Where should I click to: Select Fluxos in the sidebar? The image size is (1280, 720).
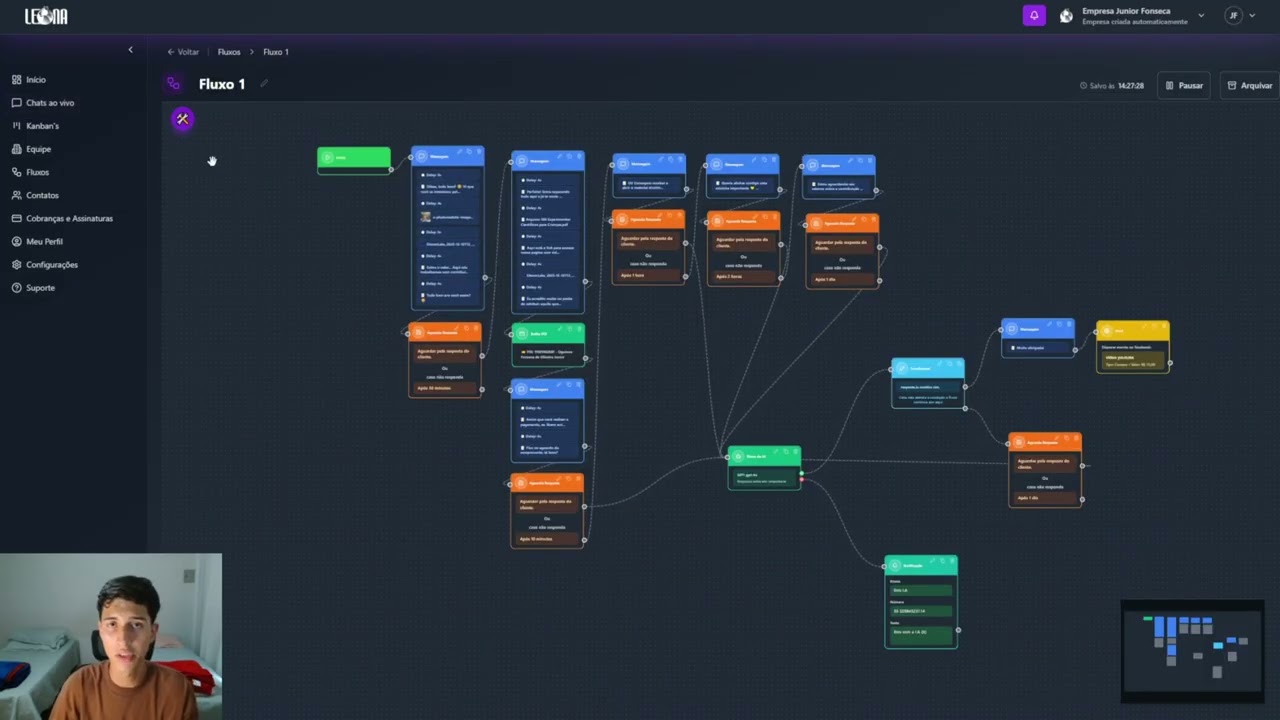click(30, 172)
